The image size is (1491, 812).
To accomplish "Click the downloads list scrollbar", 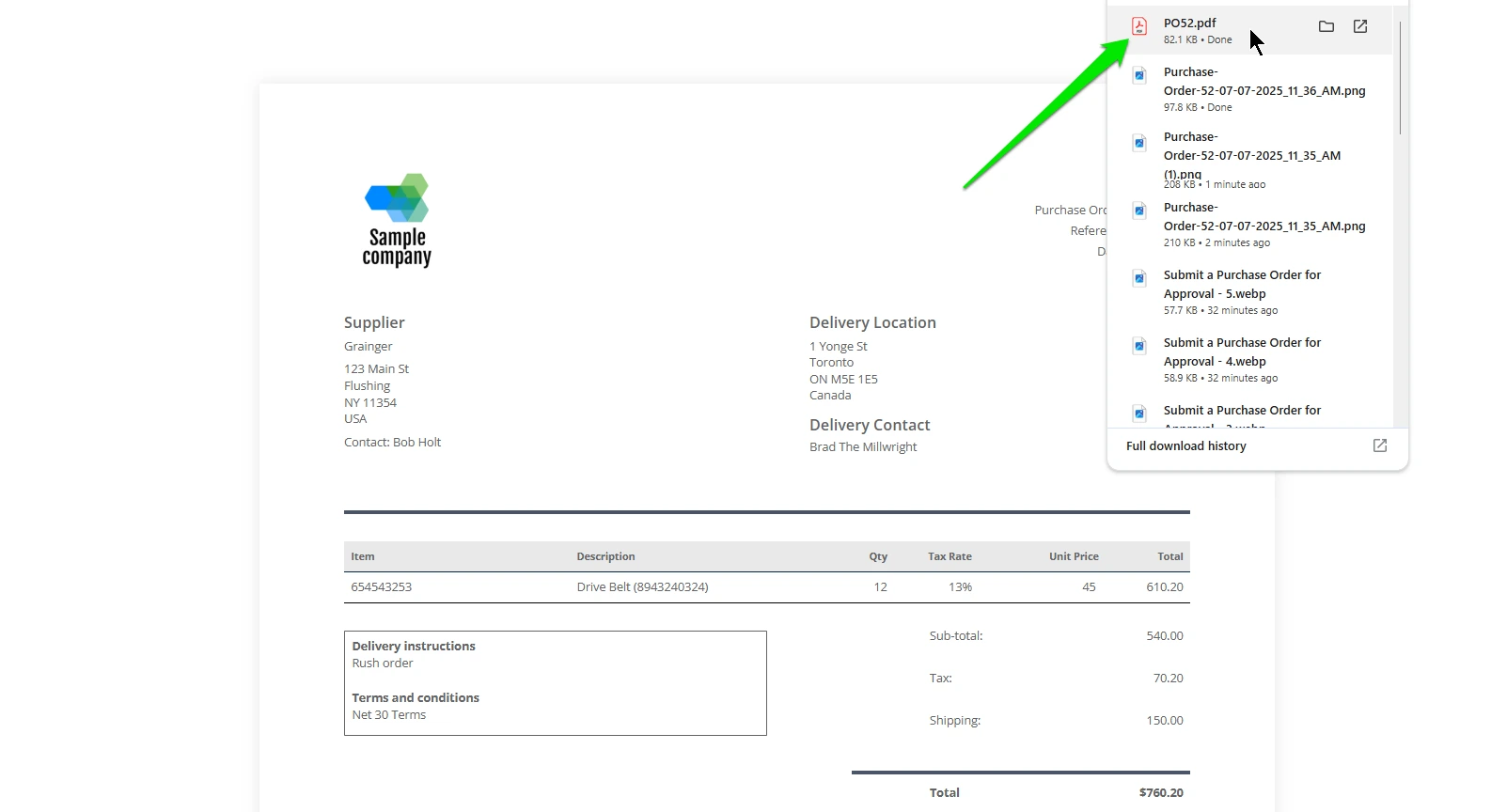I will click(1400, 77).
